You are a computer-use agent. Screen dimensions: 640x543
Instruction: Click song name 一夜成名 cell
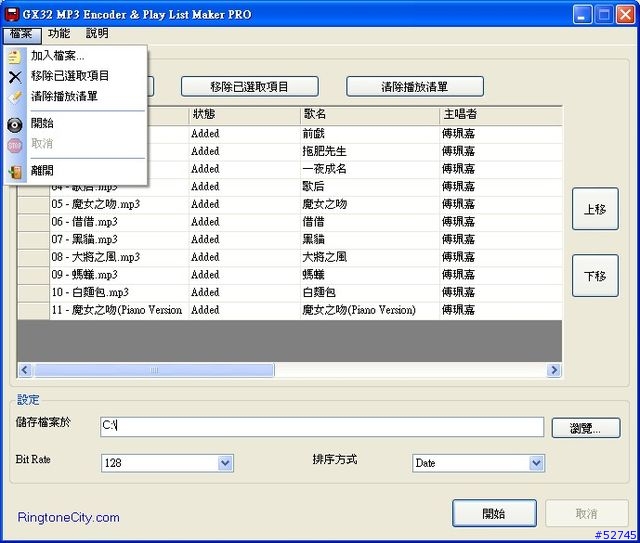(x=370, y=169)
